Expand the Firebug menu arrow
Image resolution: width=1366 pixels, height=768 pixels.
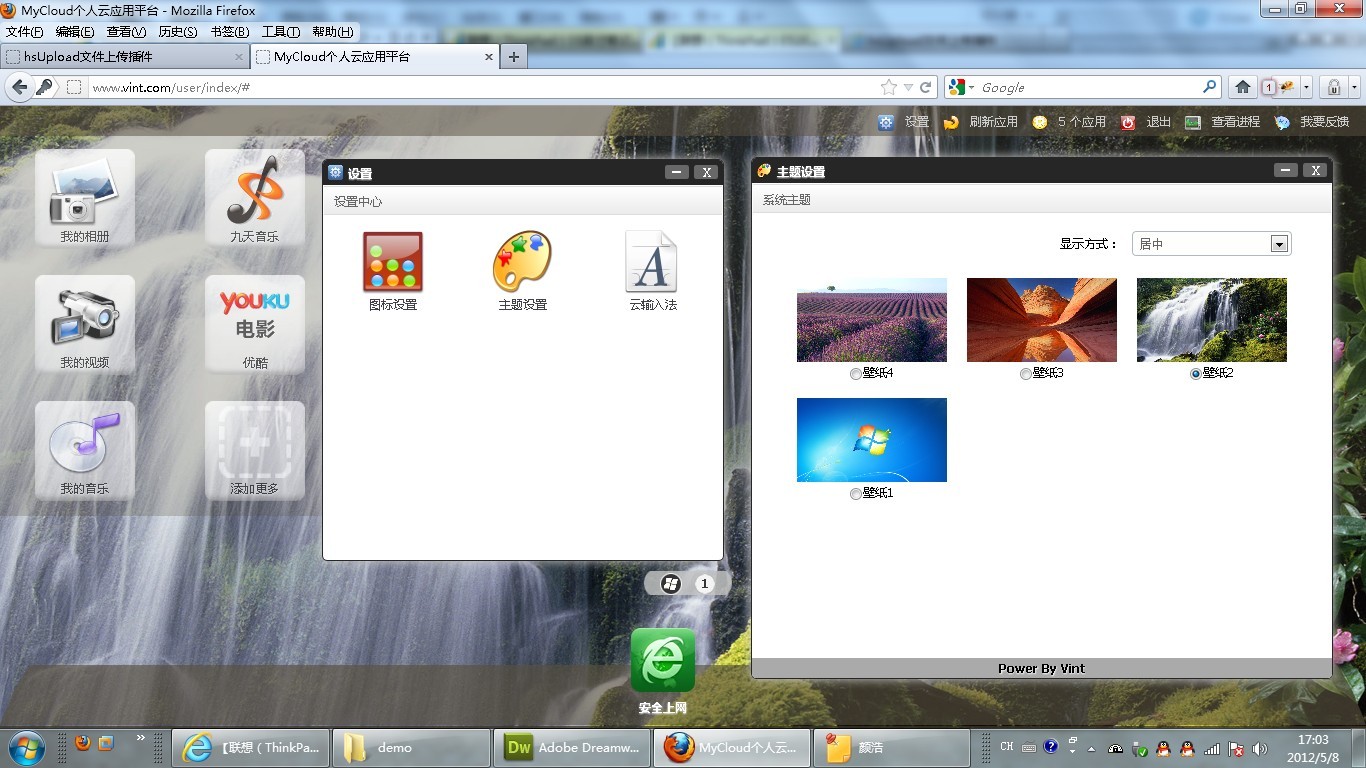1306,87
